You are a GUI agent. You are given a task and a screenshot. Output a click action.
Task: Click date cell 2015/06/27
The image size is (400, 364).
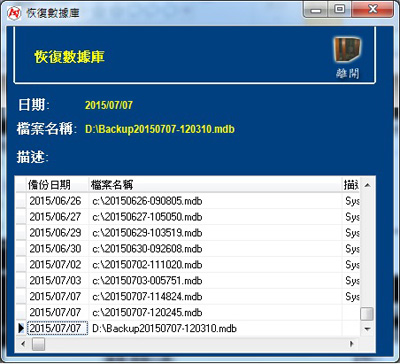[57, 217]
